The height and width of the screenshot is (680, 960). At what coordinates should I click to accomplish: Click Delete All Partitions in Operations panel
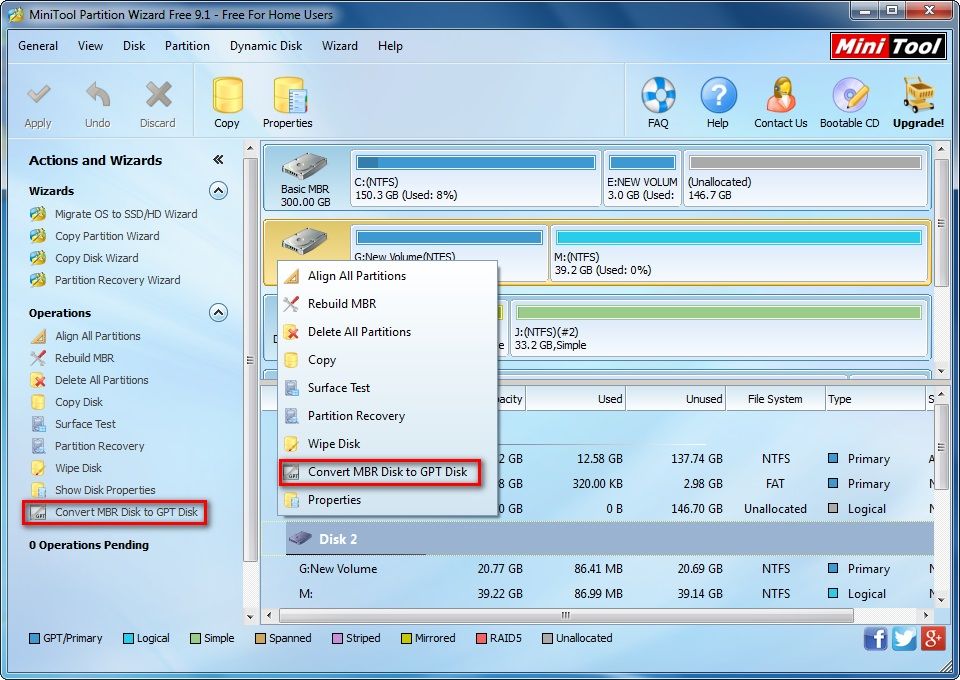coord(102,380)
